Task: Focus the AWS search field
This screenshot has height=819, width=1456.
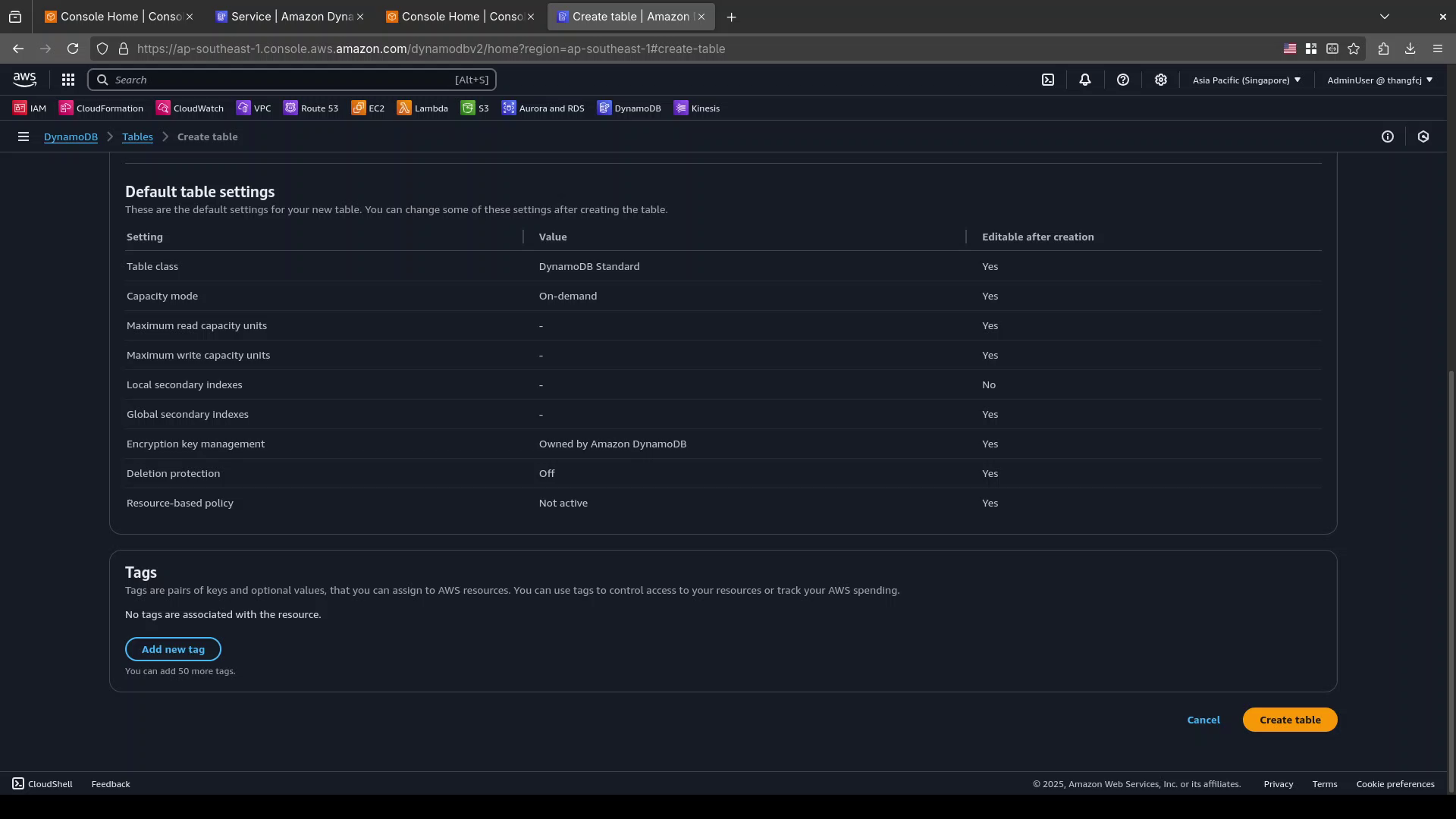Action: click(292, 80)
